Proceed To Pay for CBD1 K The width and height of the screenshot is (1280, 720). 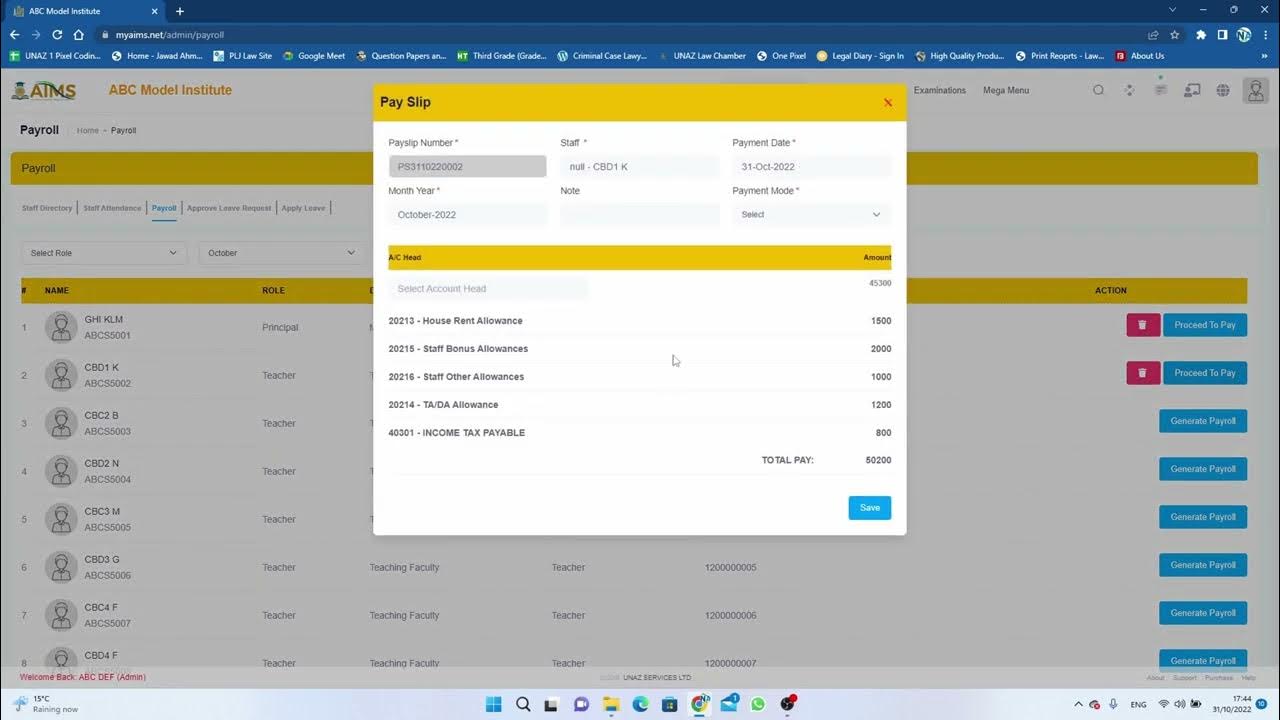point(1205,373)
